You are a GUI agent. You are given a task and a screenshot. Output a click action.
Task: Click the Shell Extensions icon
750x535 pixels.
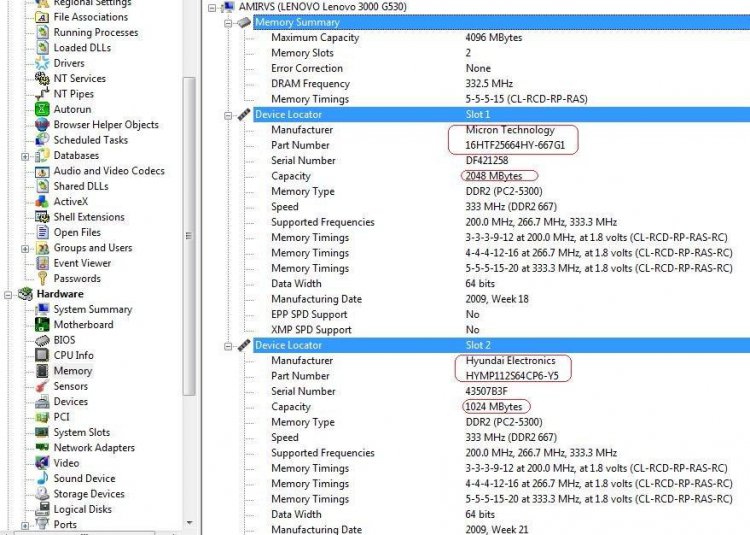click(42, 217)
